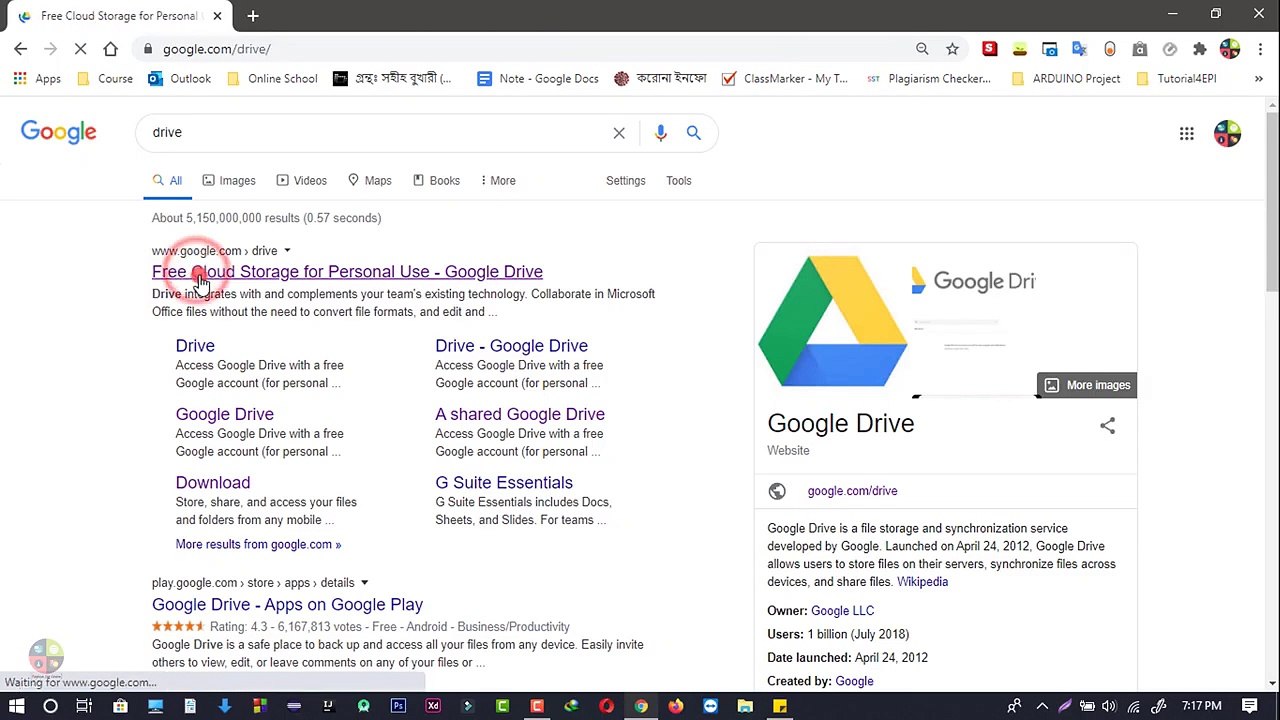
Task: Switch to the Images results tab
Action: [x=229, y=181]
